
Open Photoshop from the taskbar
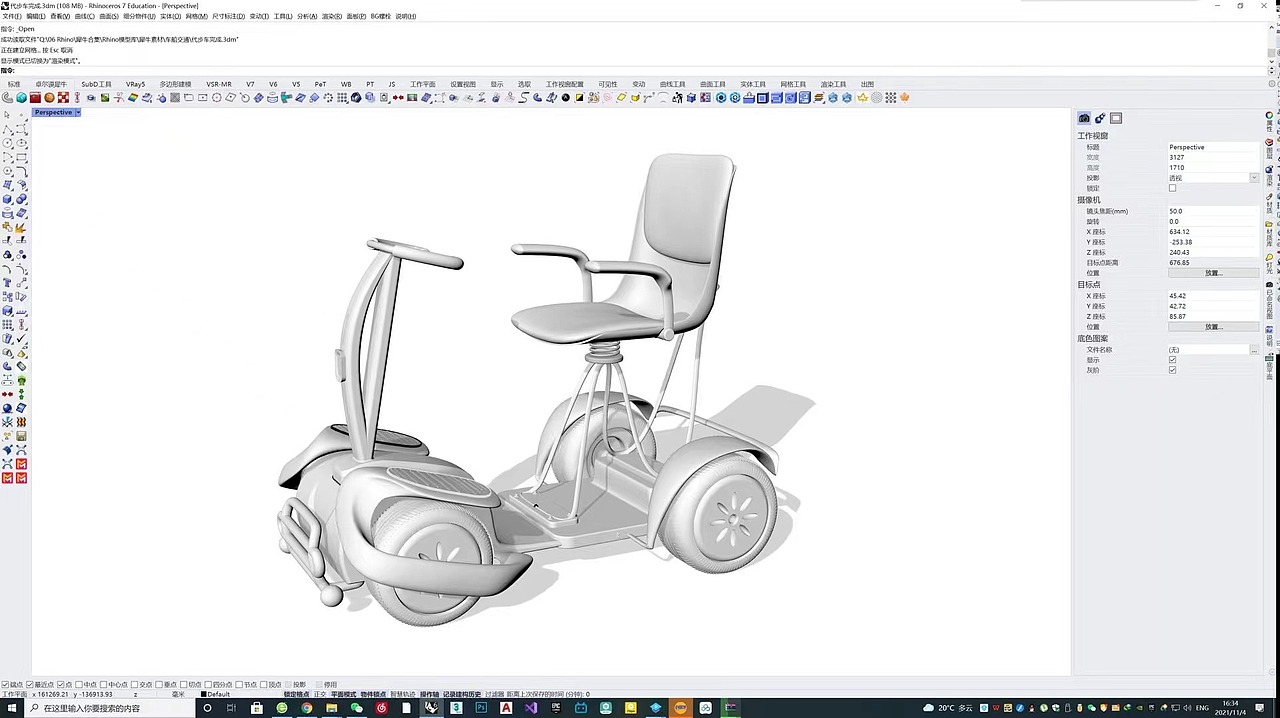tap(480, 708)
